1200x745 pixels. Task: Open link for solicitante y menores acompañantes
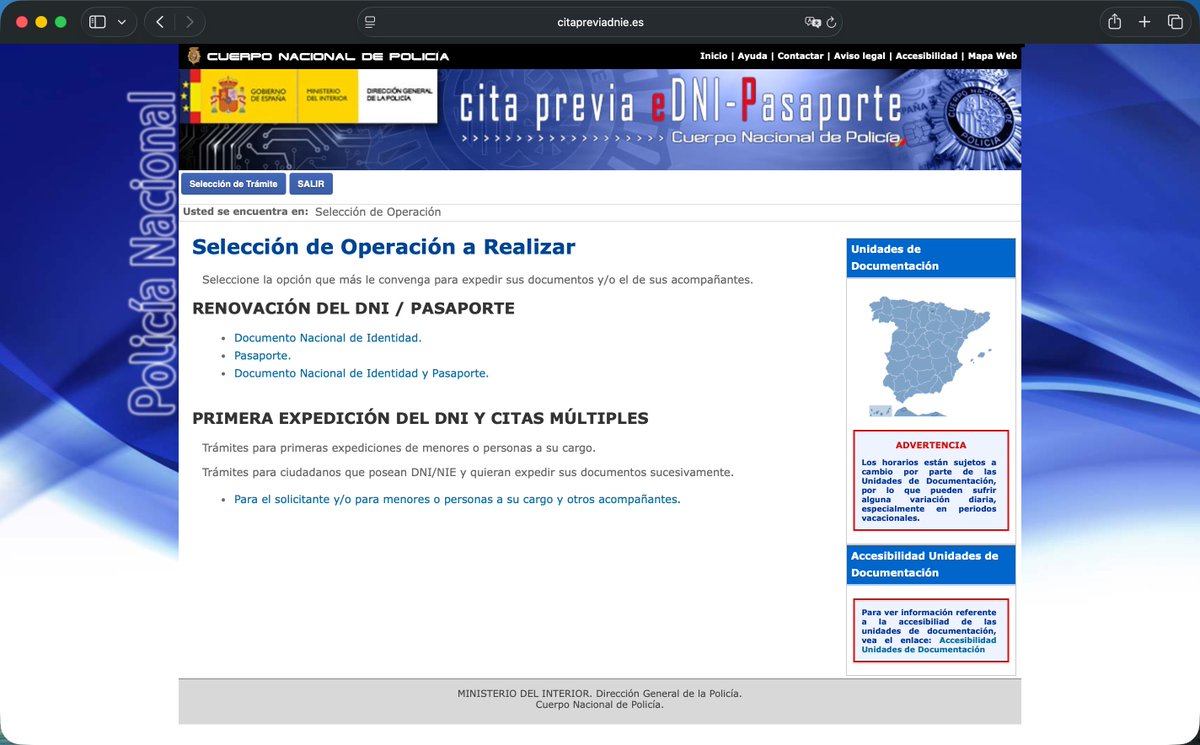(457, 499)
